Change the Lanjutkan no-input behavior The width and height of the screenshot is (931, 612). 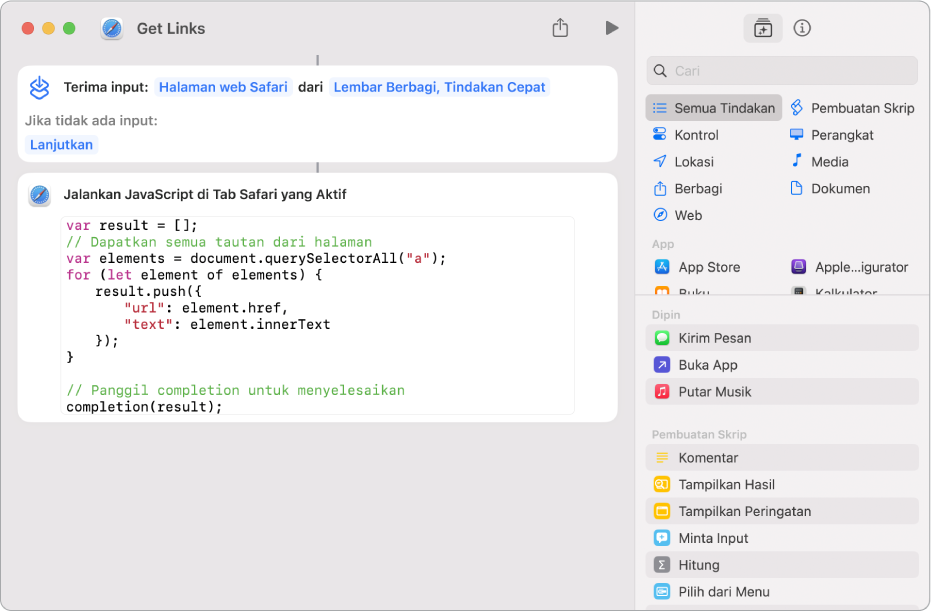pos(61,145)
